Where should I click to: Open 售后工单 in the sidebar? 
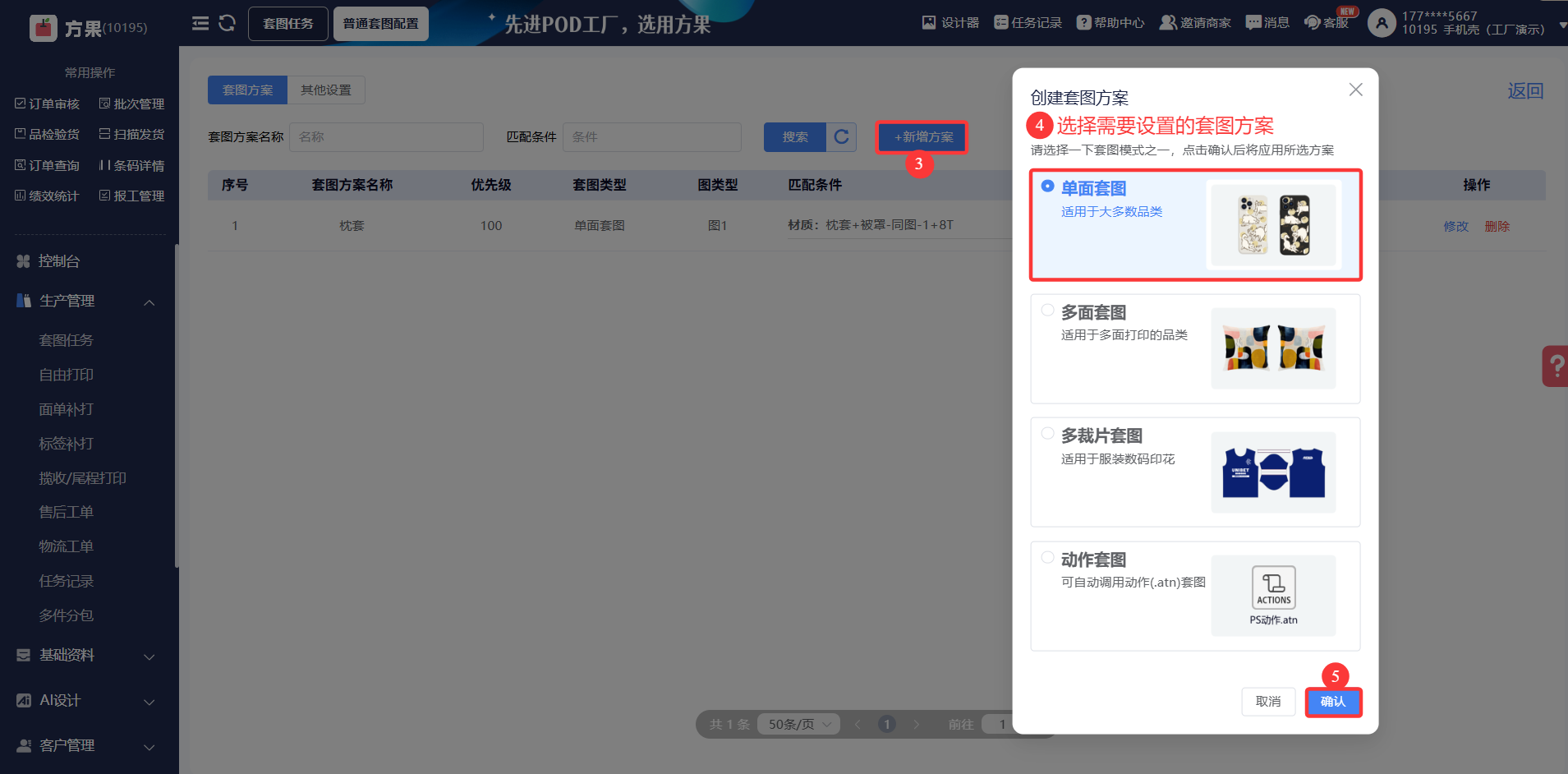[67, 512]
